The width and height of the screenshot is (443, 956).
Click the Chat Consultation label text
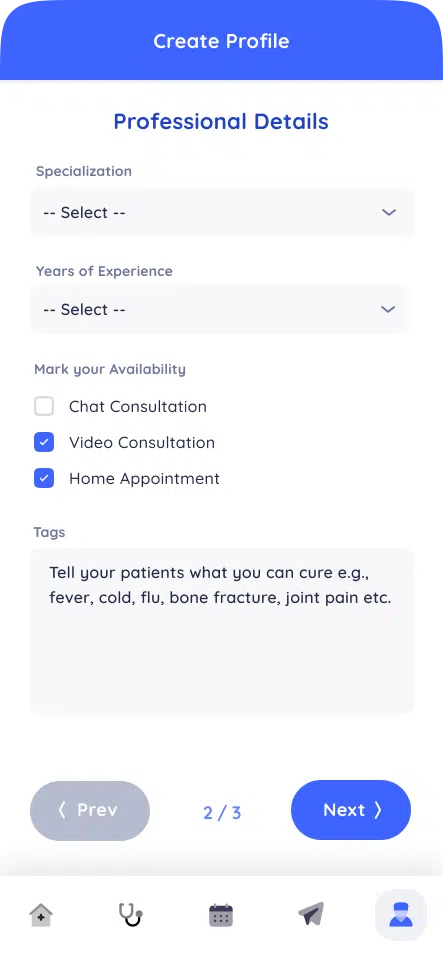click(x=138, y=407)
